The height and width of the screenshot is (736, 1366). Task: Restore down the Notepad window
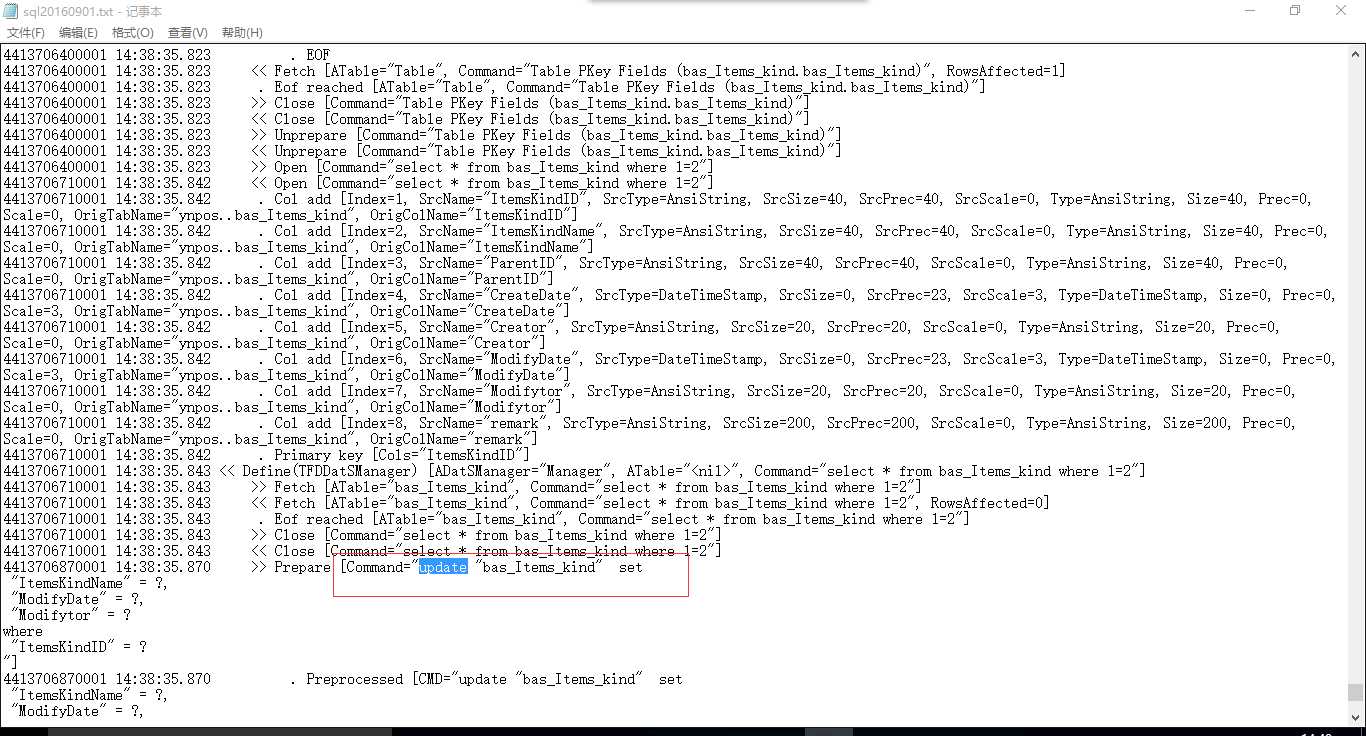click(1295, 11)
